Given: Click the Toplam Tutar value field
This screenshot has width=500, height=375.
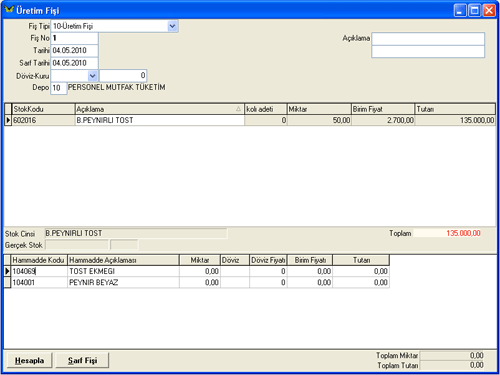Looking at the screenshot, I should (x=452, y=365).
